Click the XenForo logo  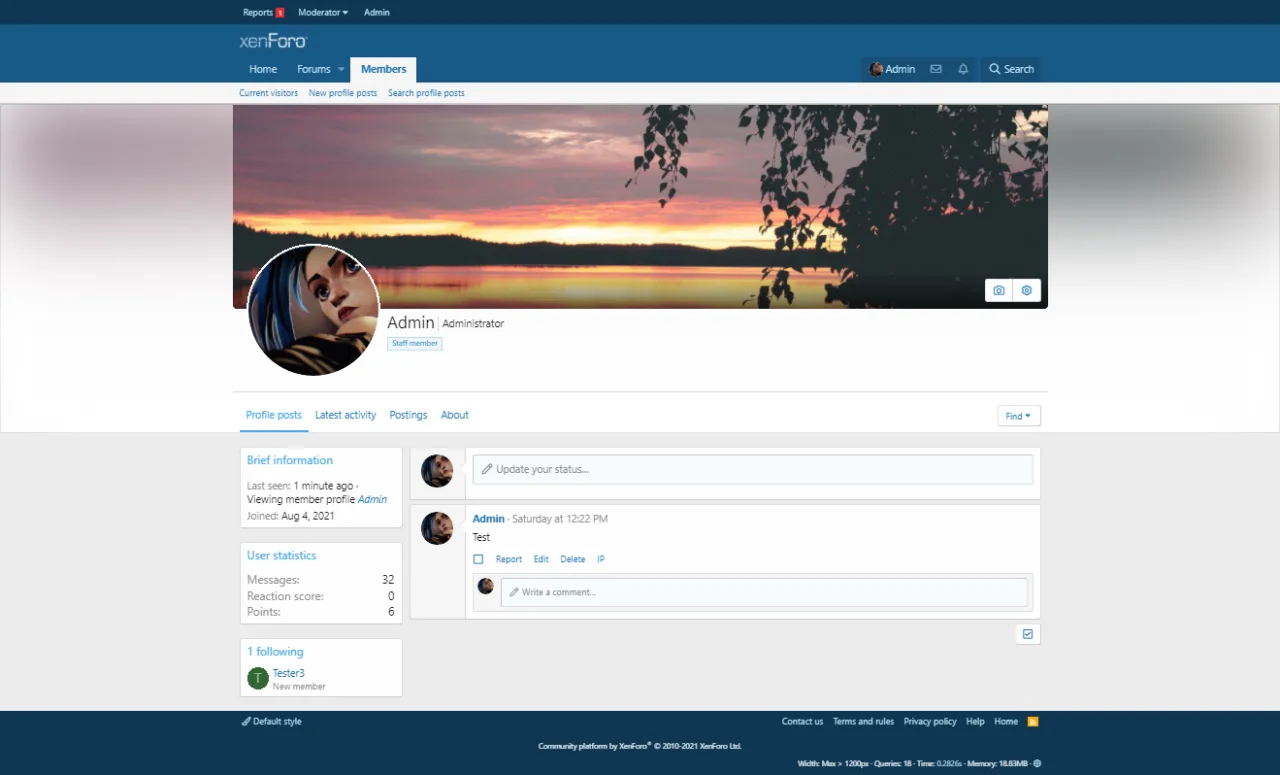(x=273, y=41)
